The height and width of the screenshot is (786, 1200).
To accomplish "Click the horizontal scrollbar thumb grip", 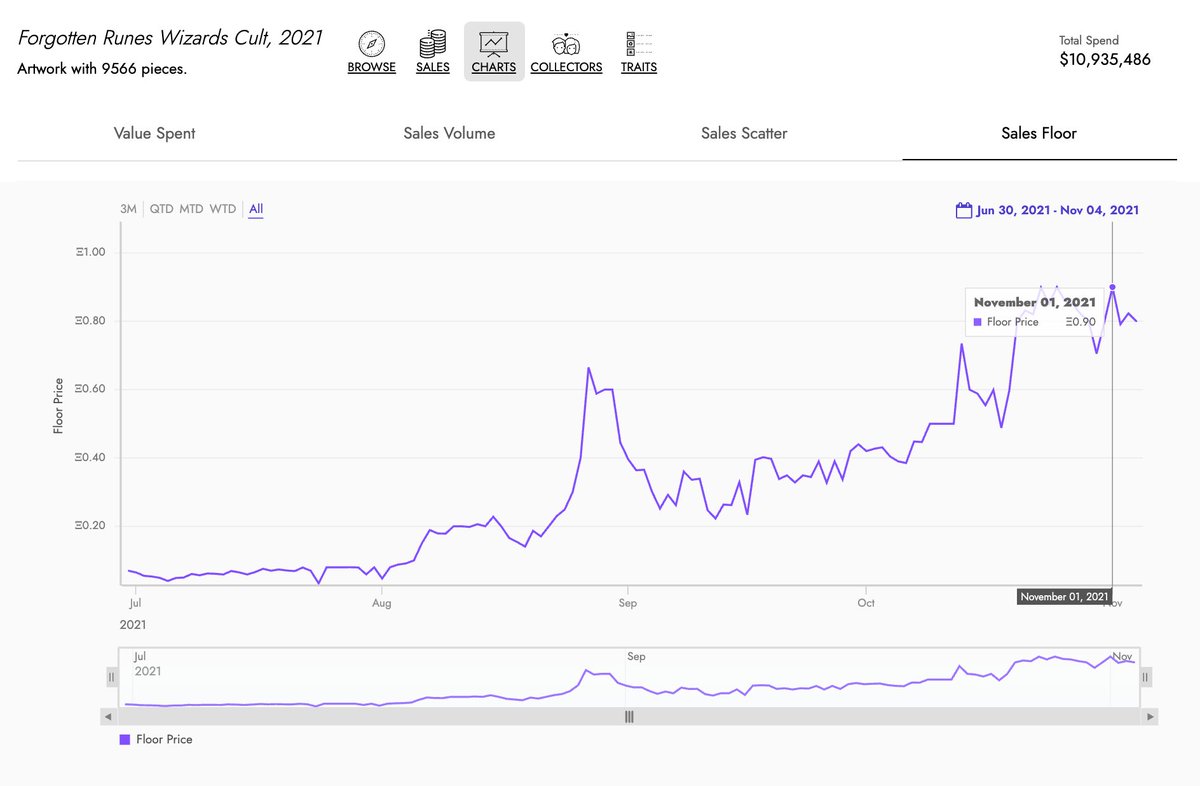I will [x=629, y=717].
